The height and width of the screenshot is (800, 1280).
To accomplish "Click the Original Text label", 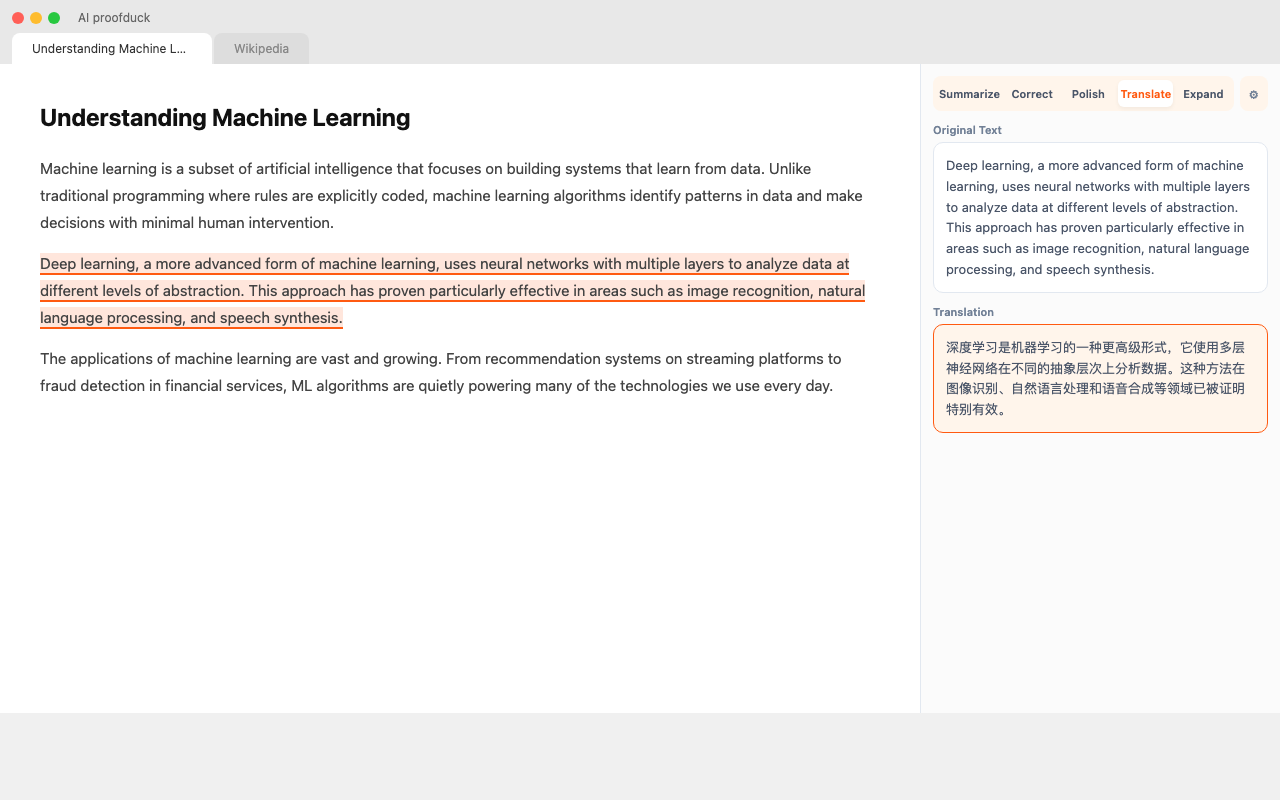I will (x=967, y=130).
